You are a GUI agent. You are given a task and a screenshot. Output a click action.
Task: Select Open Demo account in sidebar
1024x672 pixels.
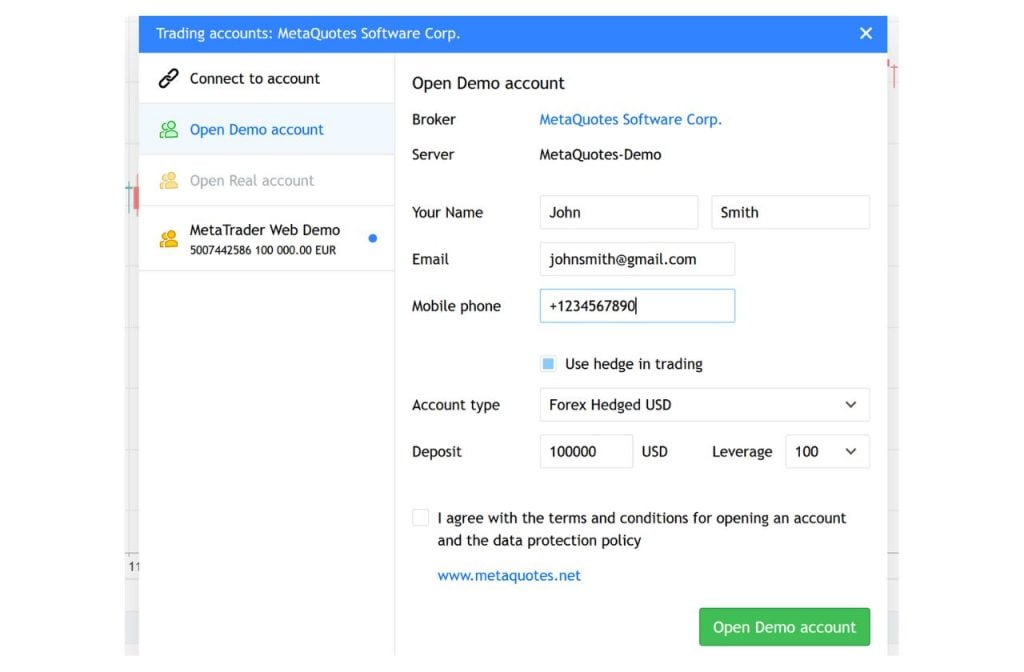266,129
